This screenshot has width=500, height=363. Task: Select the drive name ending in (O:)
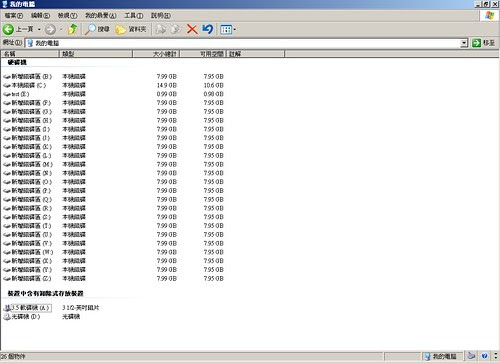32,182
